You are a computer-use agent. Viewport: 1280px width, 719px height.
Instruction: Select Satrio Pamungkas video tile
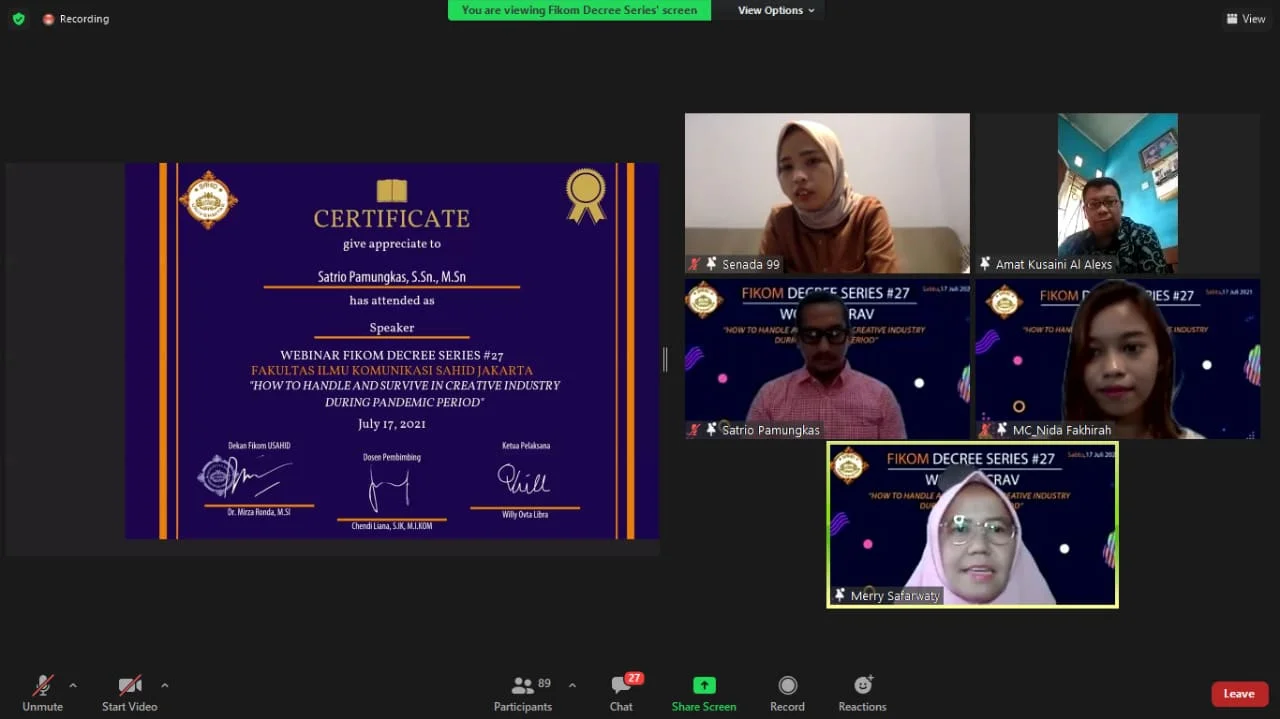(x=827, y=359)
